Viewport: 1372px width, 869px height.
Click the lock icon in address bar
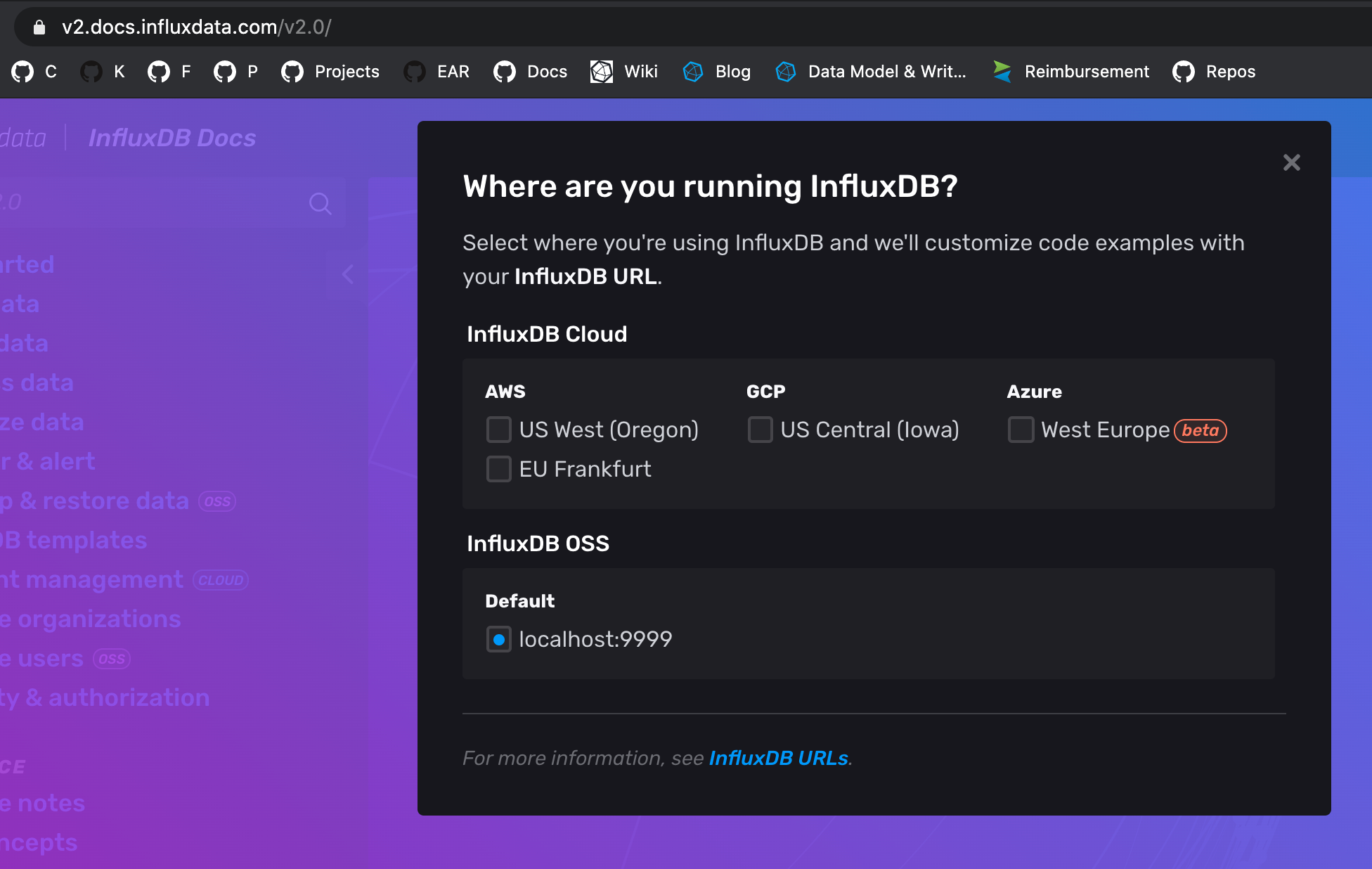pos(39,27)
